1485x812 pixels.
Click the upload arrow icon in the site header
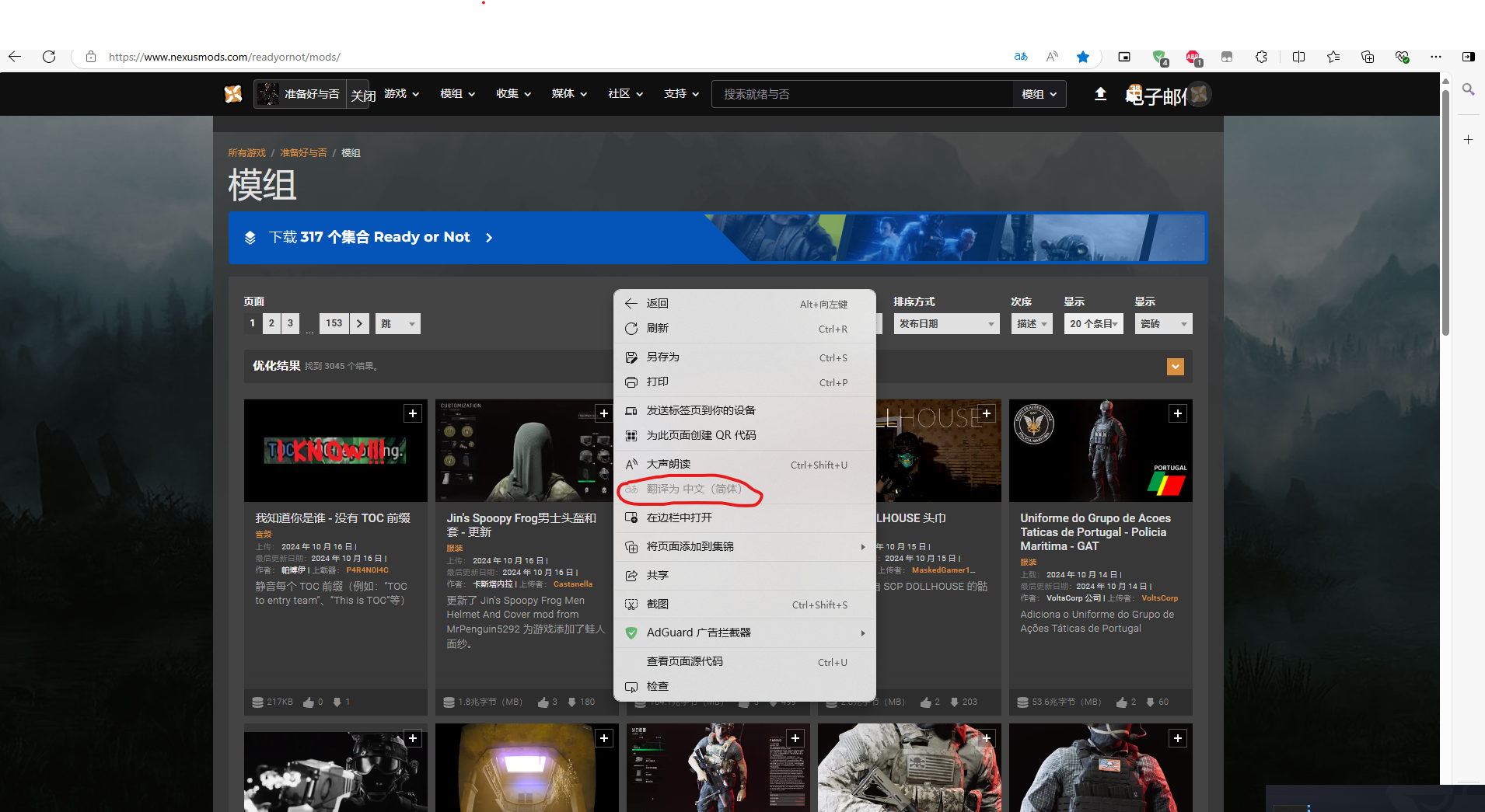[x=1100, y=94]
